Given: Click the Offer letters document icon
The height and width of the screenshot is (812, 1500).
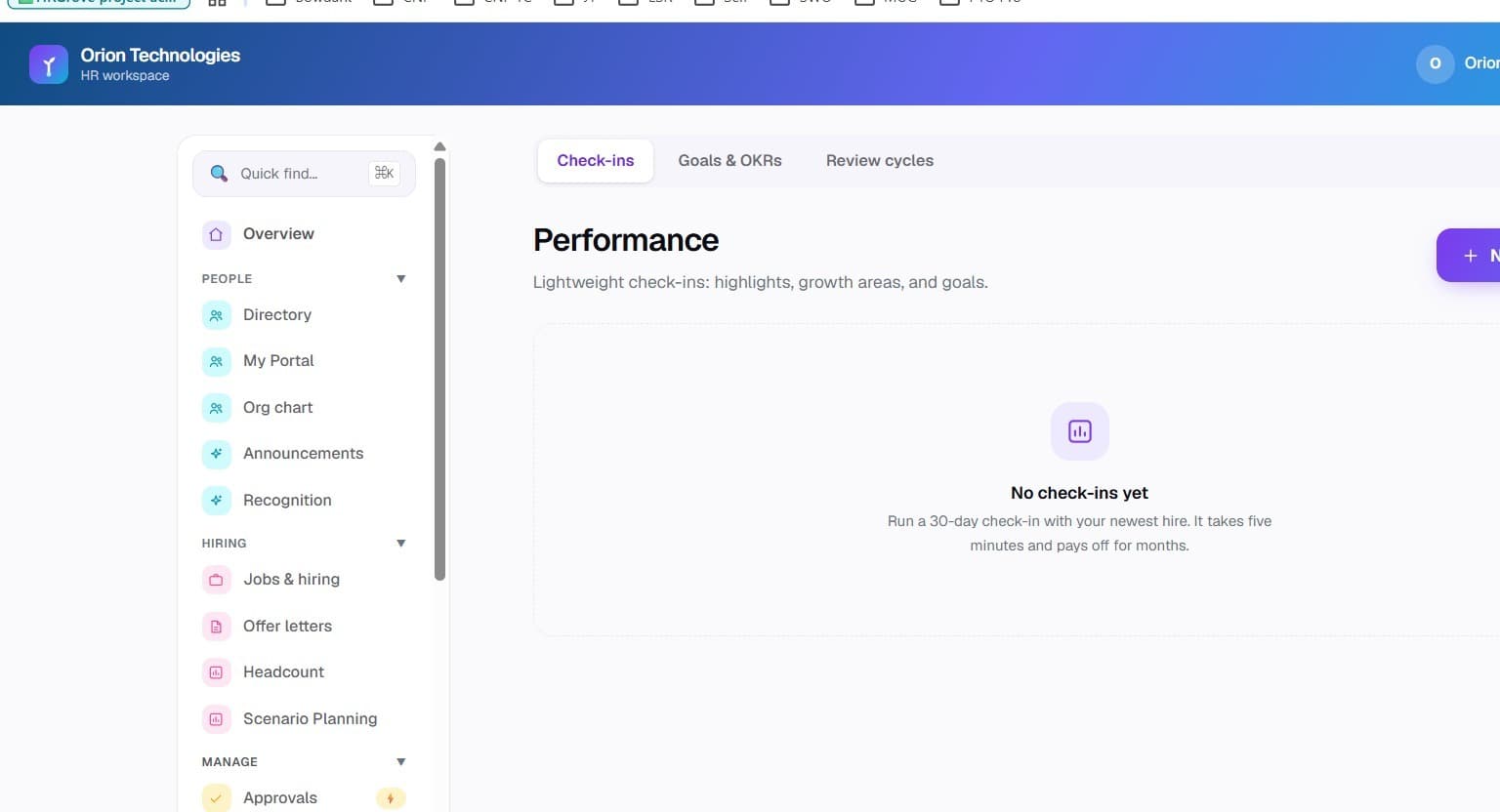Looking at the screenshot, I should pos(216,627).
